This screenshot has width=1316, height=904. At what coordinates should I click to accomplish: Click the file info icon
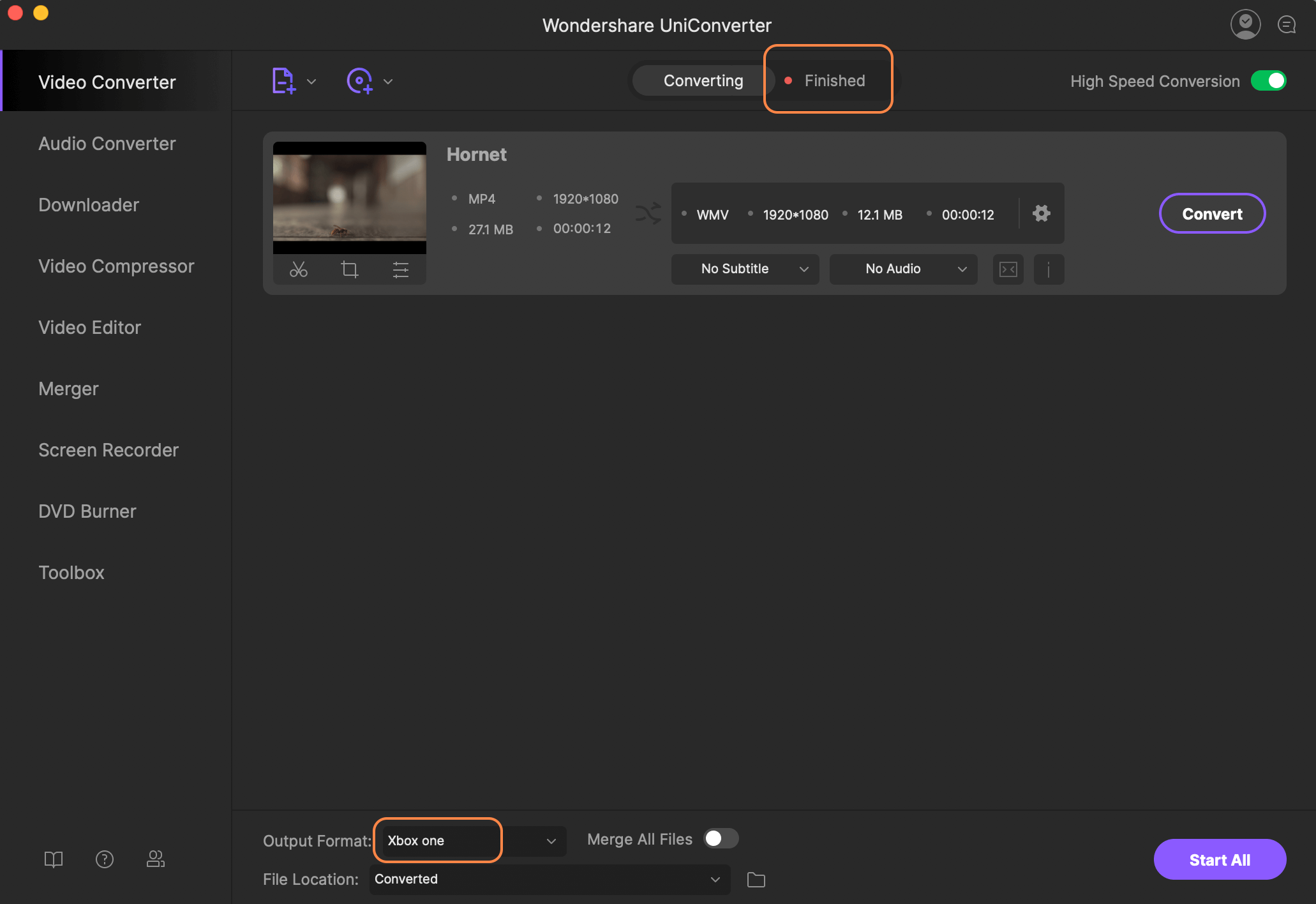(x=1049, y=269)
